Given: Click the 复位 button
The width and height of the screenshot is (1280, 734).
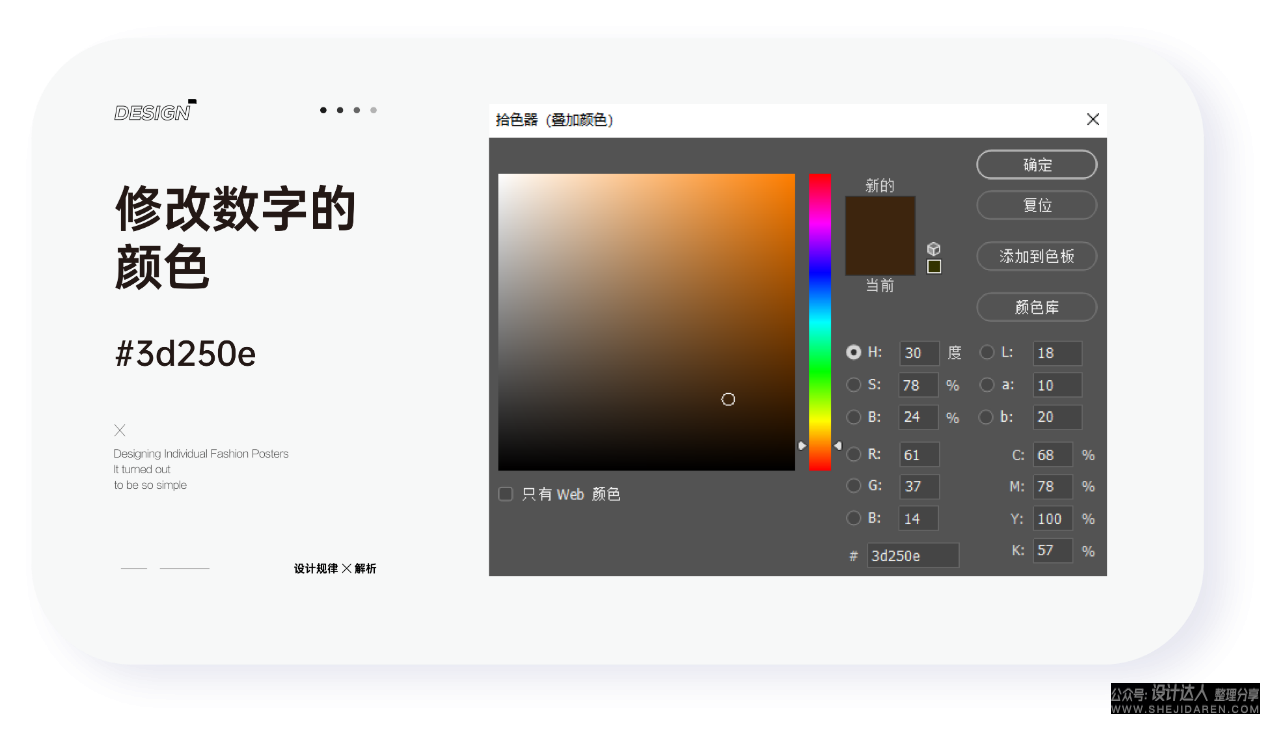Looking at the screenshot, I should click(x=1036, y=205).
